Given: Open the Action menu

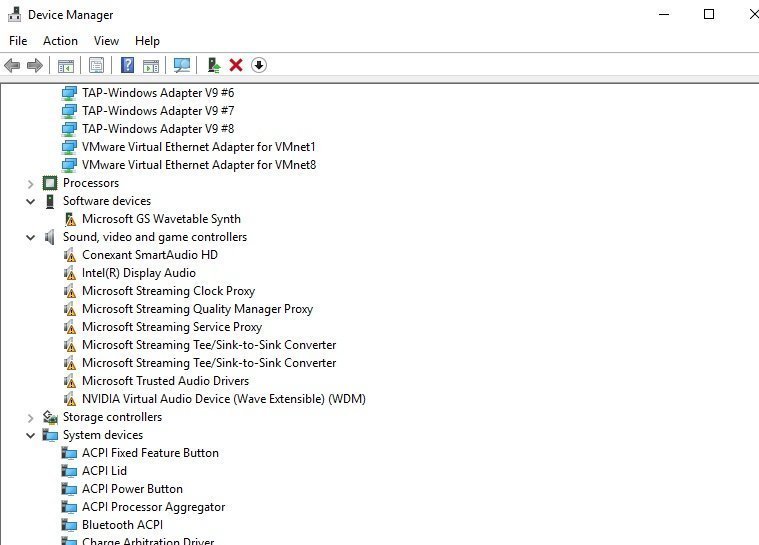Looking at the screenshot, I should (x=61, y=41).
